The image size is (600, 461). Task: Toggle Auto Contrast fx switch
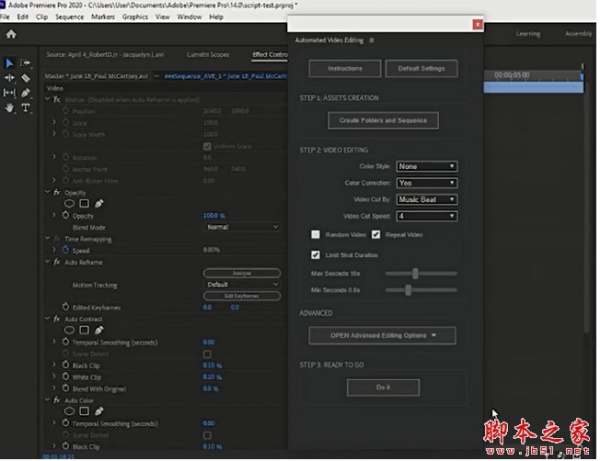[57, 319]
